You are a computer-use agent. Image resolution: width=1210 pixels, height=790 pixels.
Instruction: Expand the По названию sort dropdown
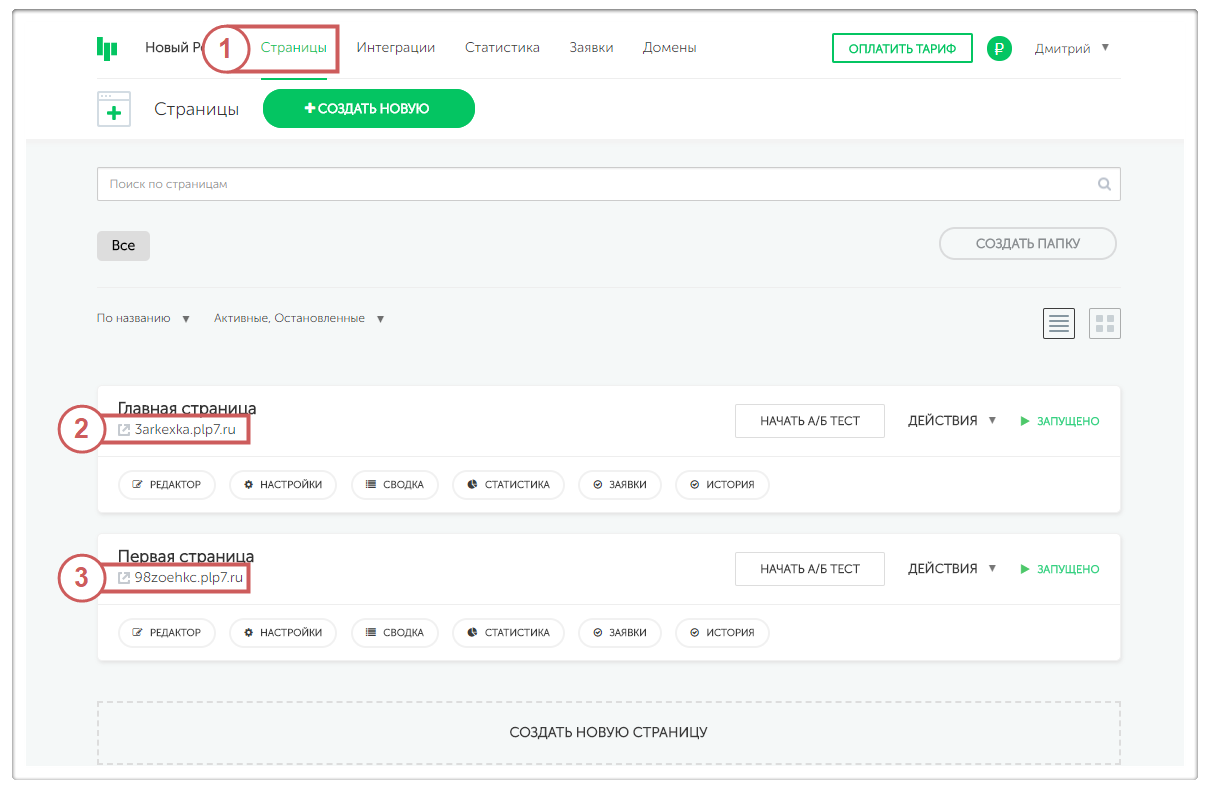(x=143, y=319)
